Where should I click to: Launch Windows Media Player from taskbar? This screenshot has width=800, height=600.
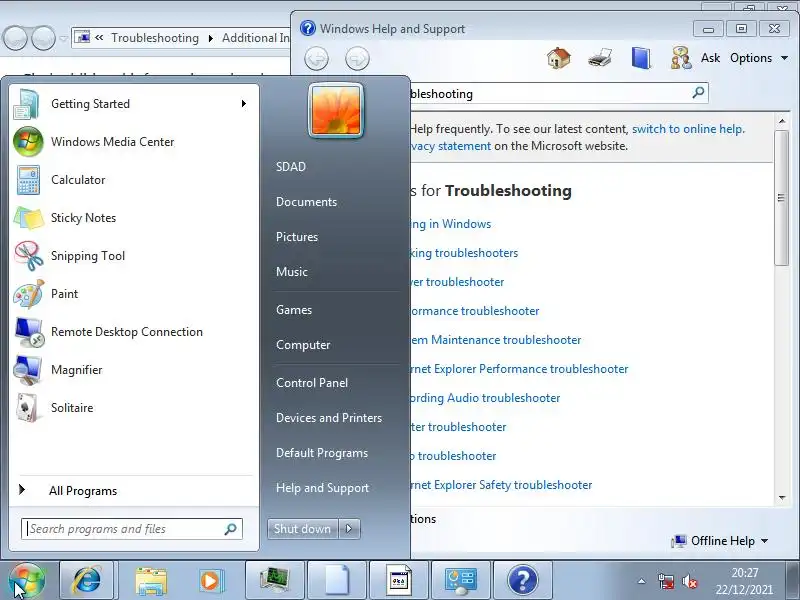point(210,580)
